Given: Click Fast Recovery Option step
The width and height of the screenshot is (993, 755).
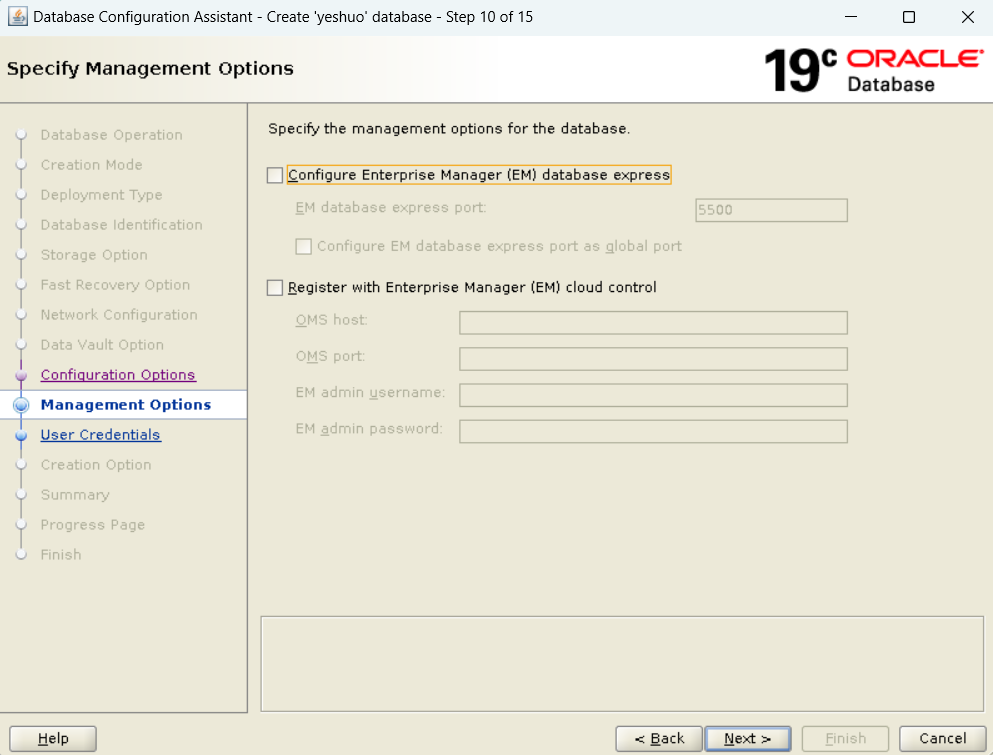Looking at the screenshot, I should click(115, 285).
